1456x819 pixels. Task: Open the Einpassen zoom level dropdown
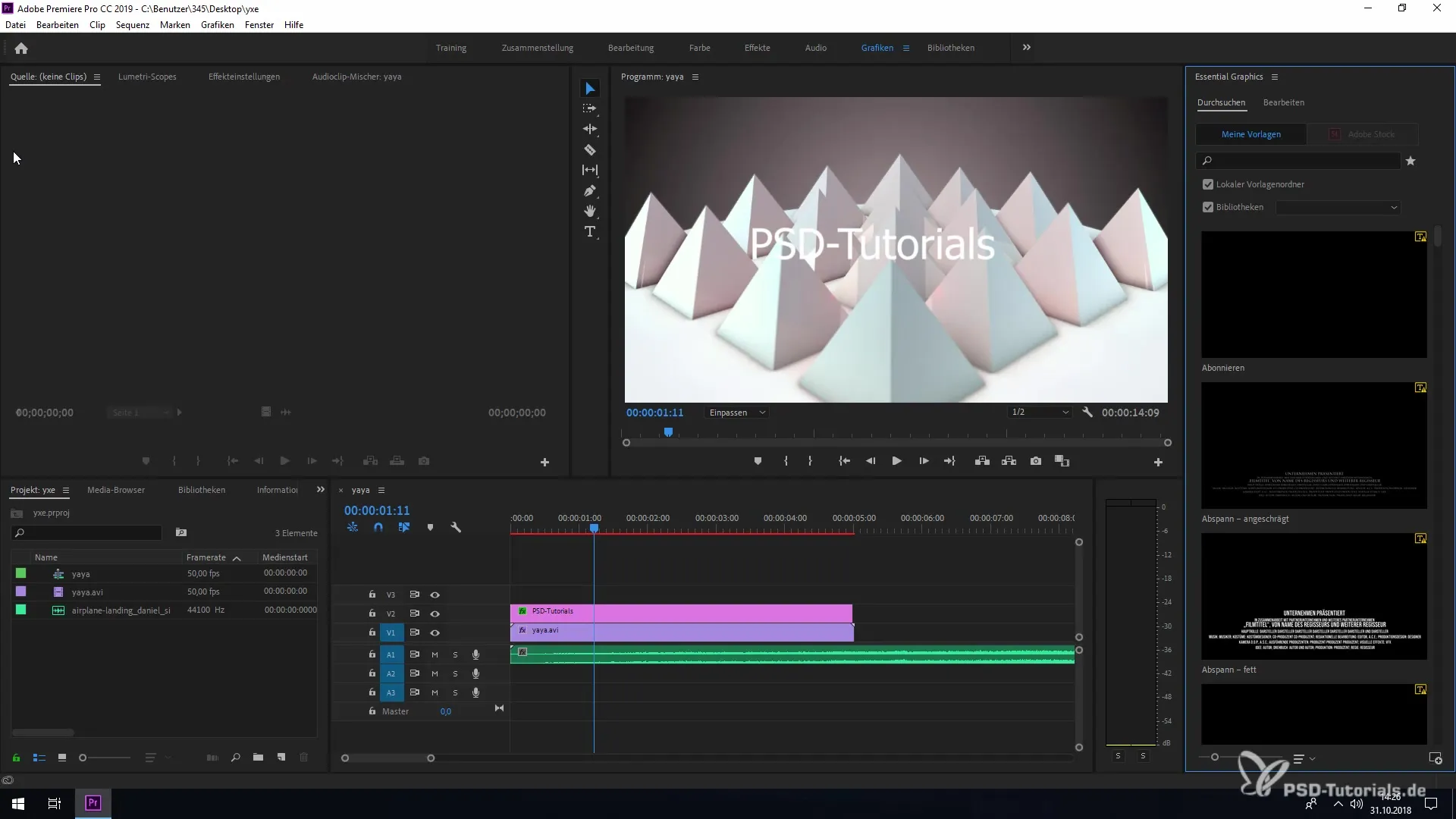click(737, 413)
